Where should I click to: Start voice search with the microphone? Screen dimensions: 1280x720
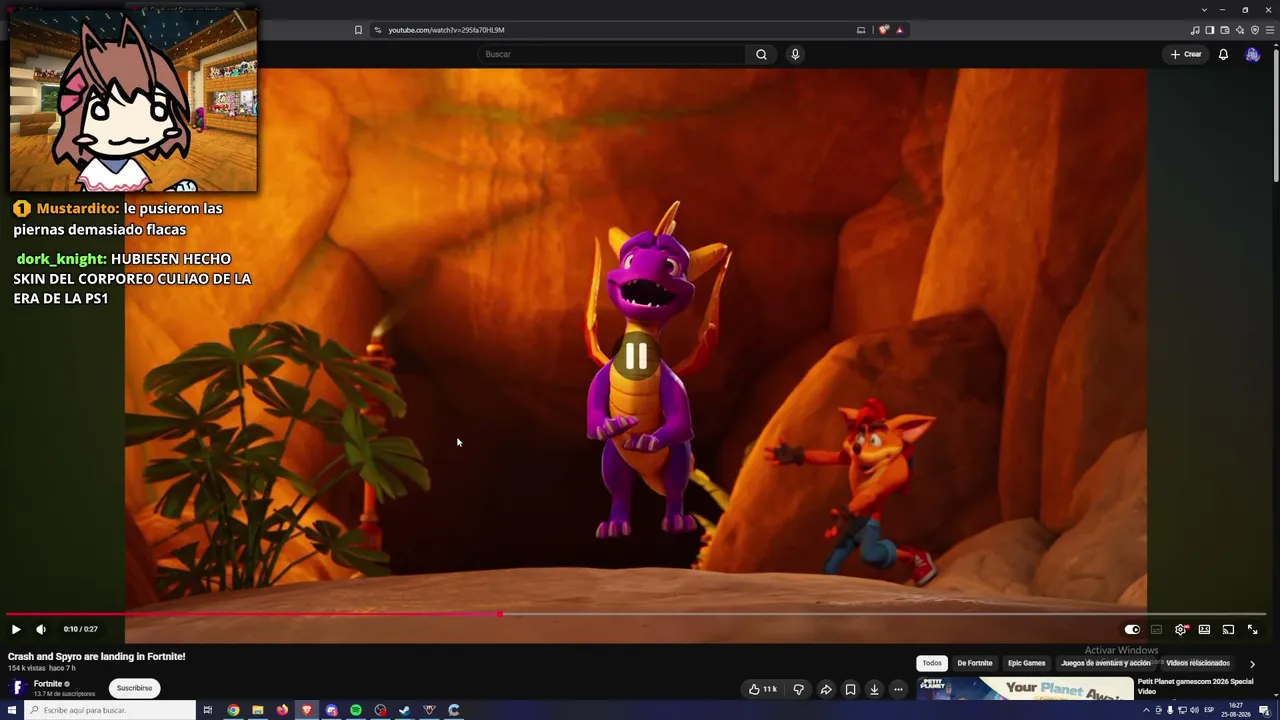[795, 54]
